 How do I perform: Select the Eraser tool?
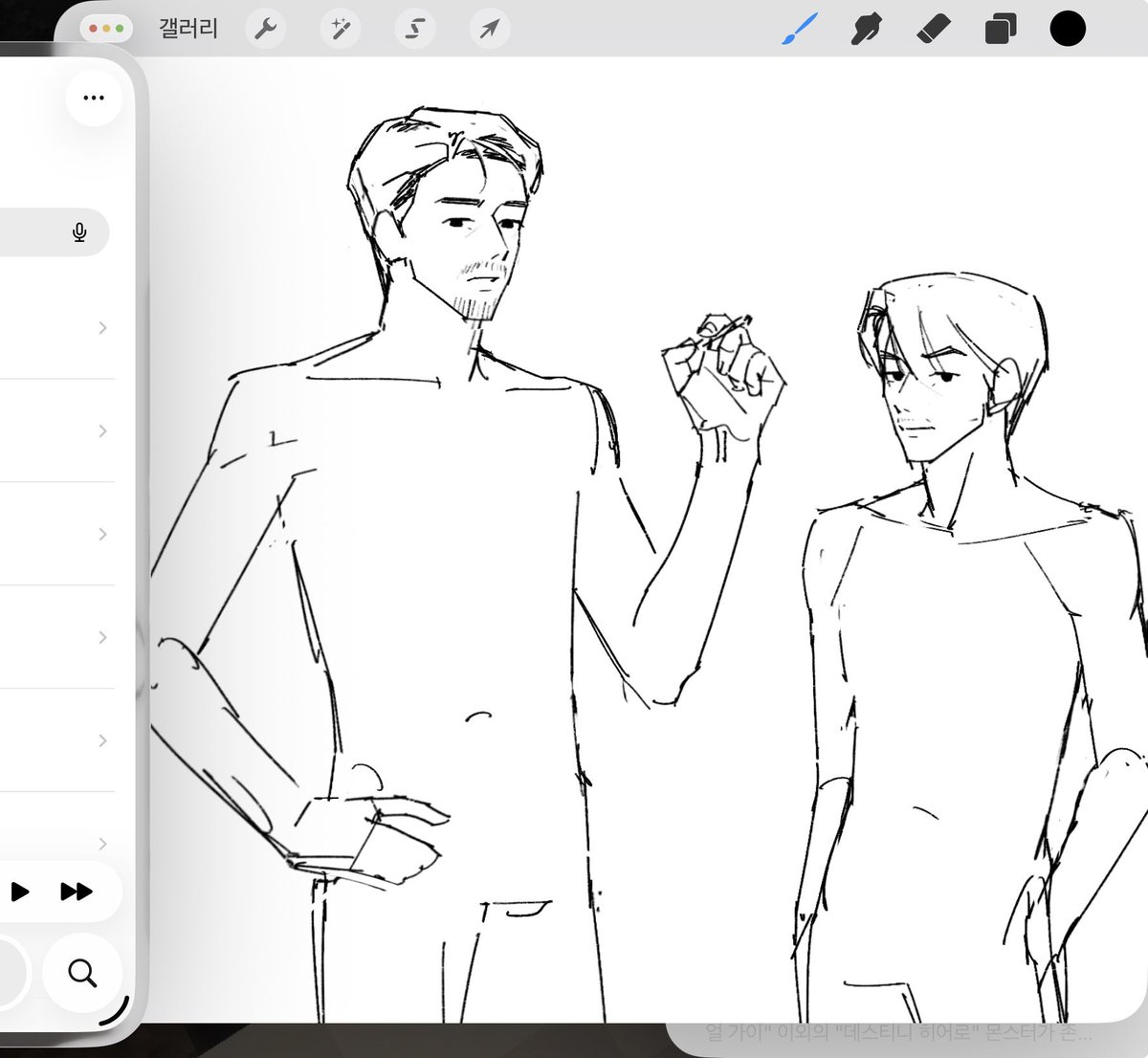click(933, 29)
